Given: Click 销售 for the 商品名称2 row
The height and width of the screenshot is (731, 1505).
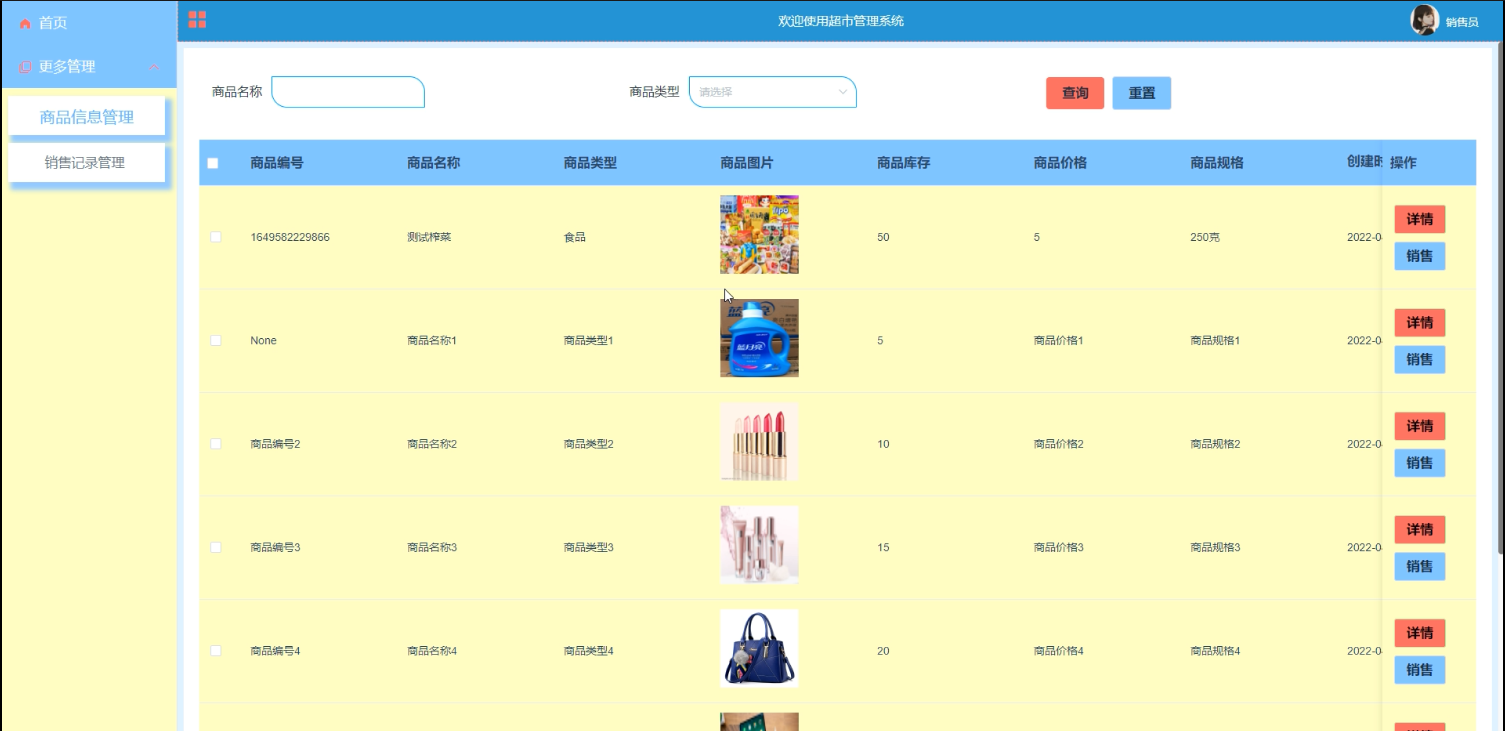Looking at the screenshot, I should pos(1420,463).
